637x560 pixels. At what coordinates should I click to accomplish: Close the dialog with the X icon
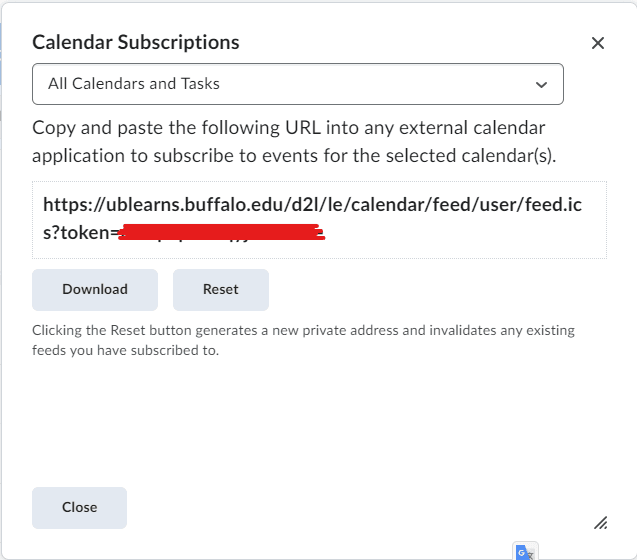[598, 43]
